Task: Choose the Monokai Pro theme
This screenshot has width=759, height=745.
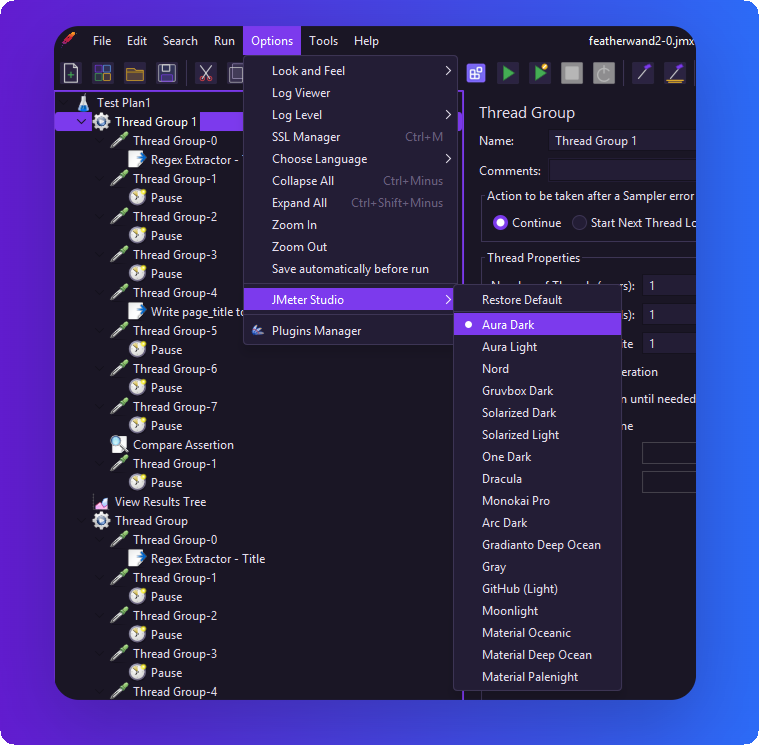Action: pyautogui.click(x=537, y=501)
